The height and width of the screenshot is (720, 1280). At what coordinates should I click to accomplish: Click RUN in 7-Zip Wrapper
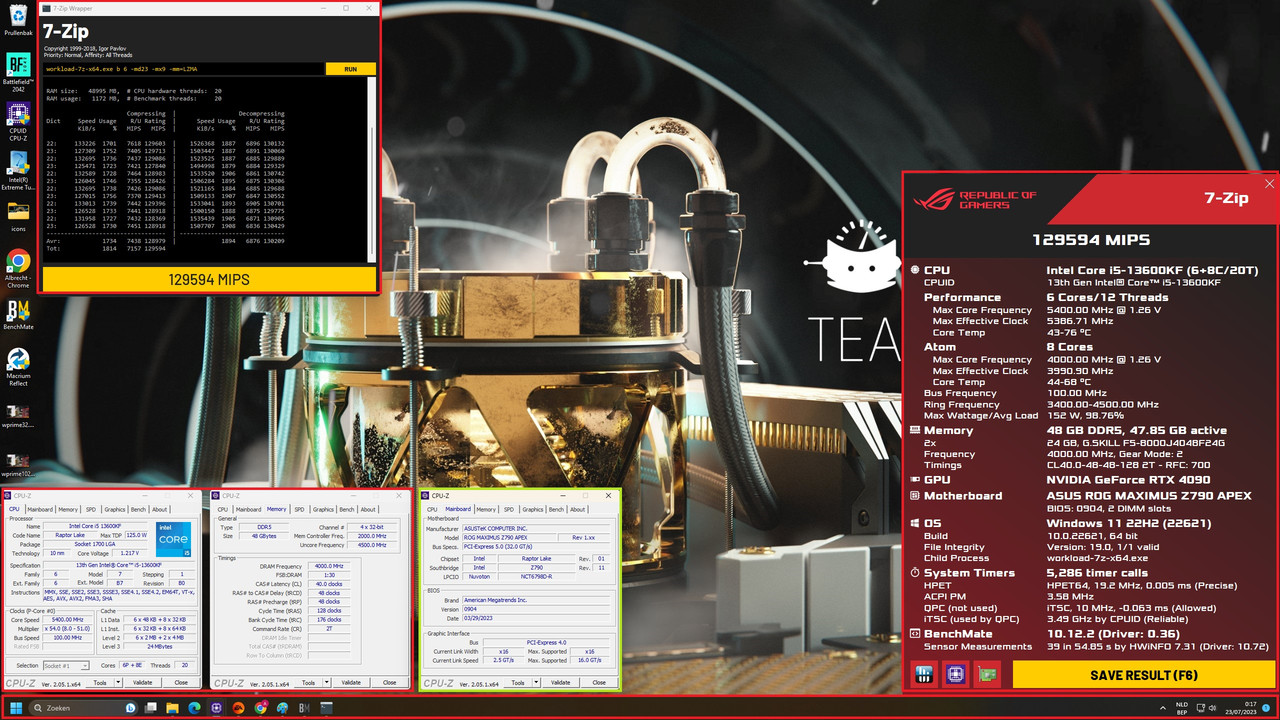pos(350,69)
